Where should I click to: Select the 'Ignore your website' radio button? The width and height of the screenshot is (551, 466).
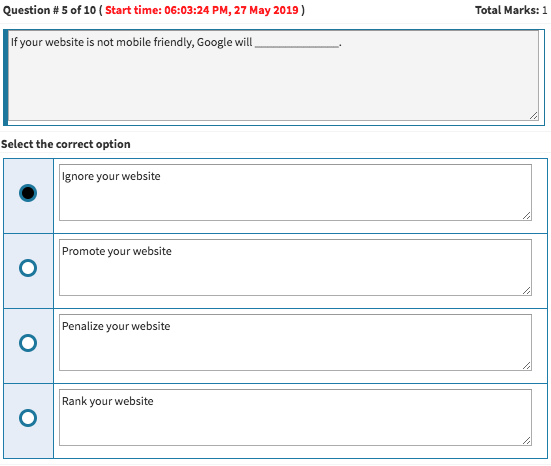click(x=28, y=193)
